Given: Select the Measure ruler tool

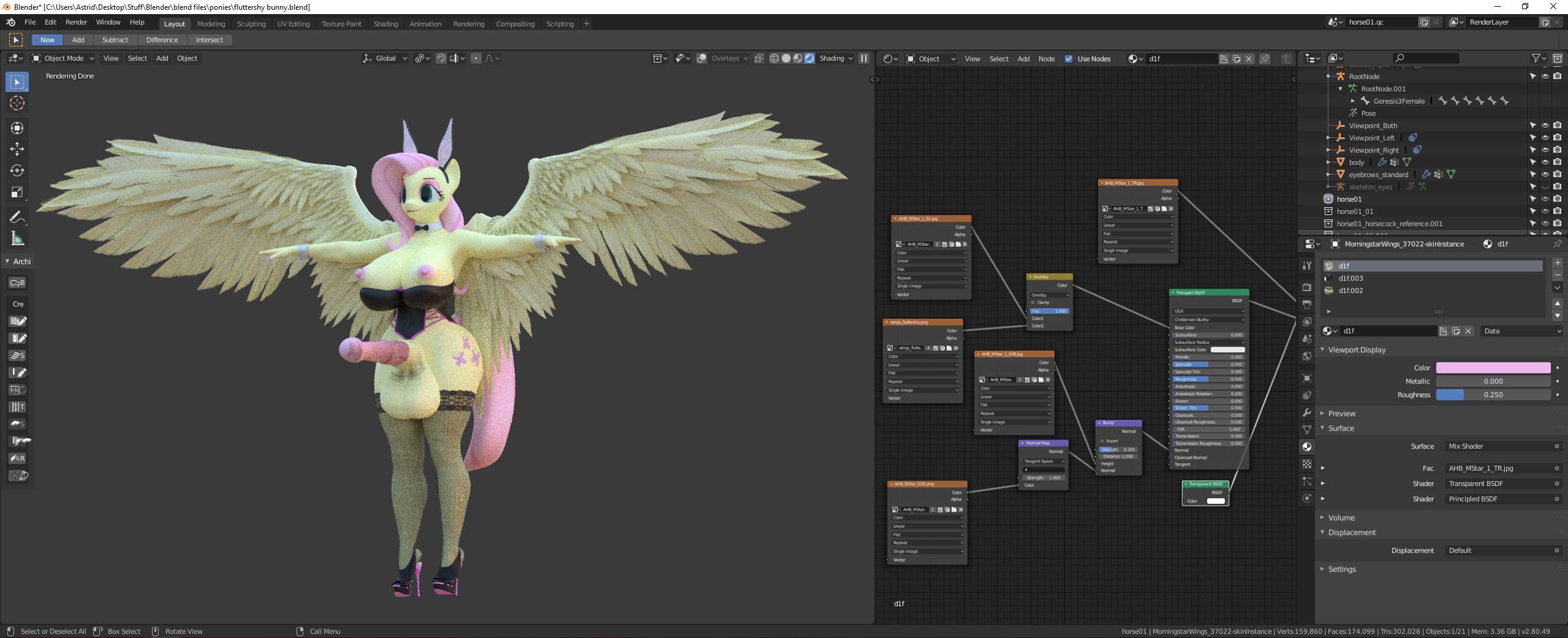Looking at the screenshot, I should pos(17,239).
